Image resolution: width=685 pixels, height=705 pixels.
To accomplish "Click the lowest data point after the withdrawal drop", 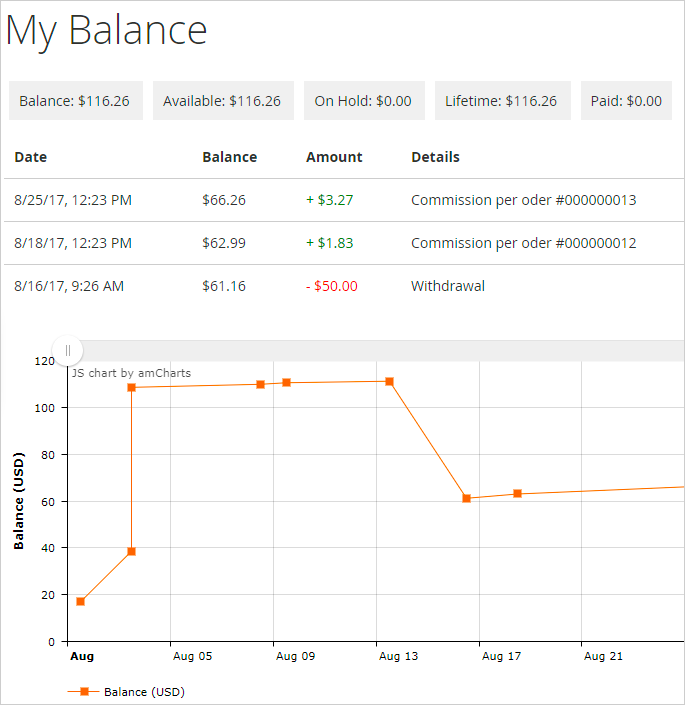I will 466,498.
